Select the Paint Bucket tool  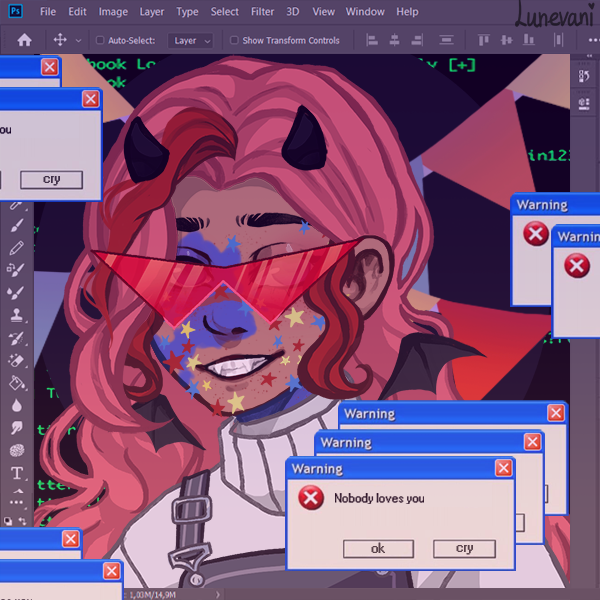click(16, 383)
